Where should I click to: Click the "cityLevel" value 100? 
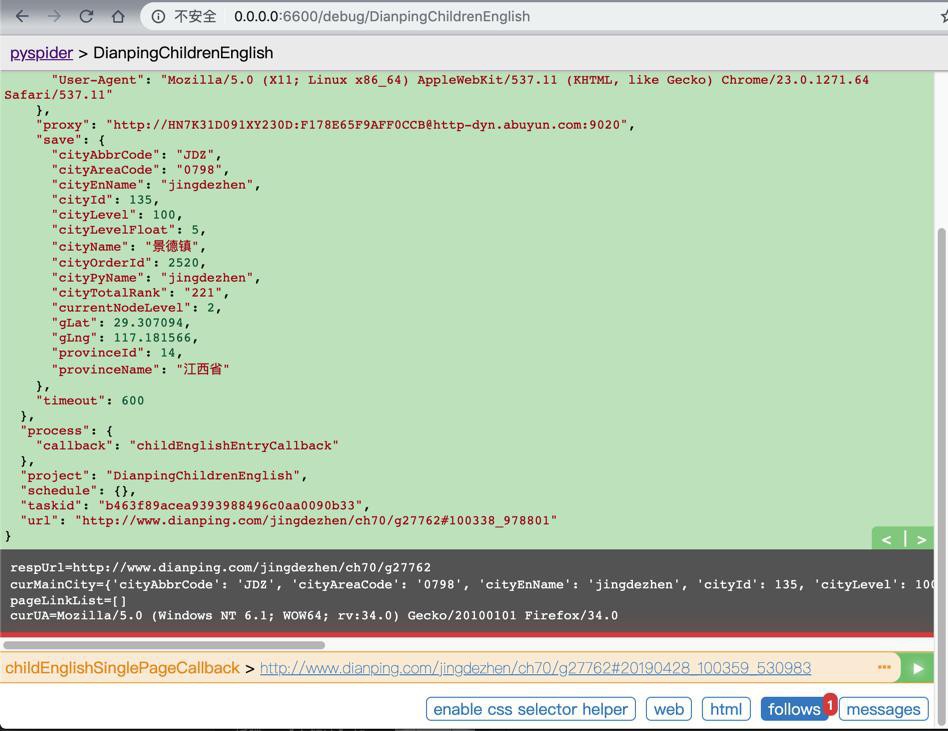point(164,215)
